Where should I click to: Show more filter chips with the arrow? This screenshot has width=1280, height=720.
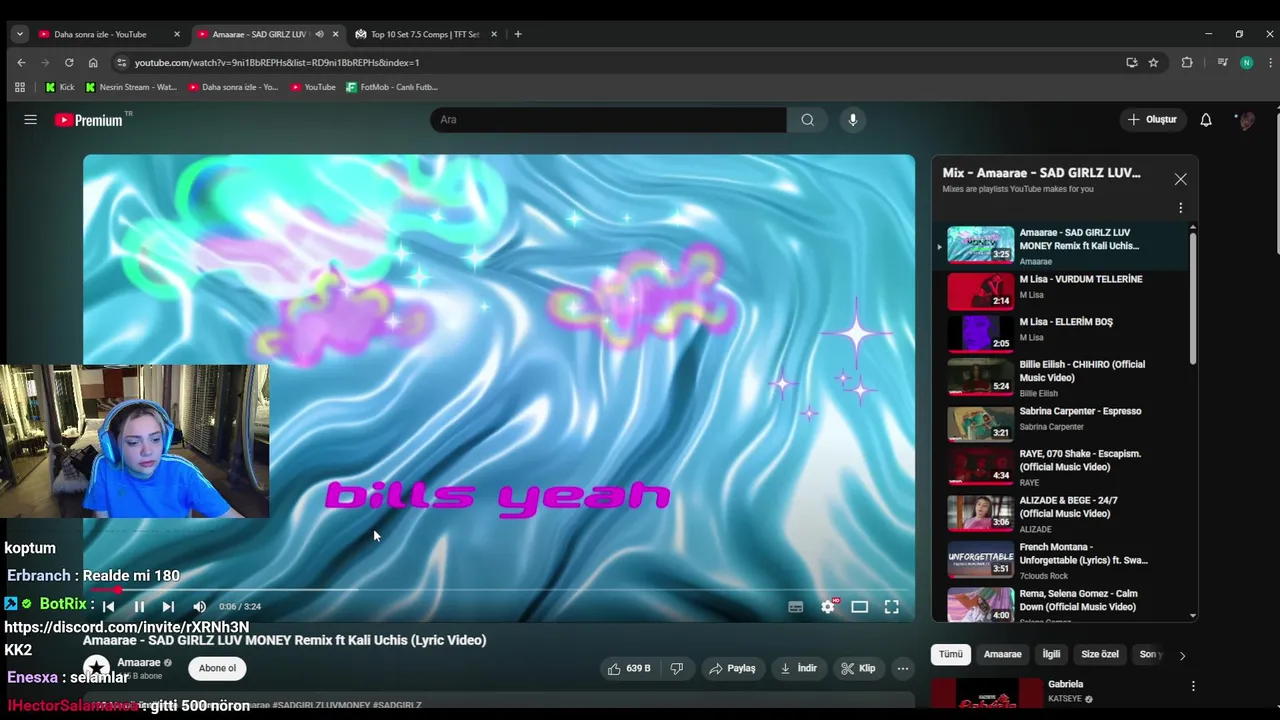[x=1182, y=656]
